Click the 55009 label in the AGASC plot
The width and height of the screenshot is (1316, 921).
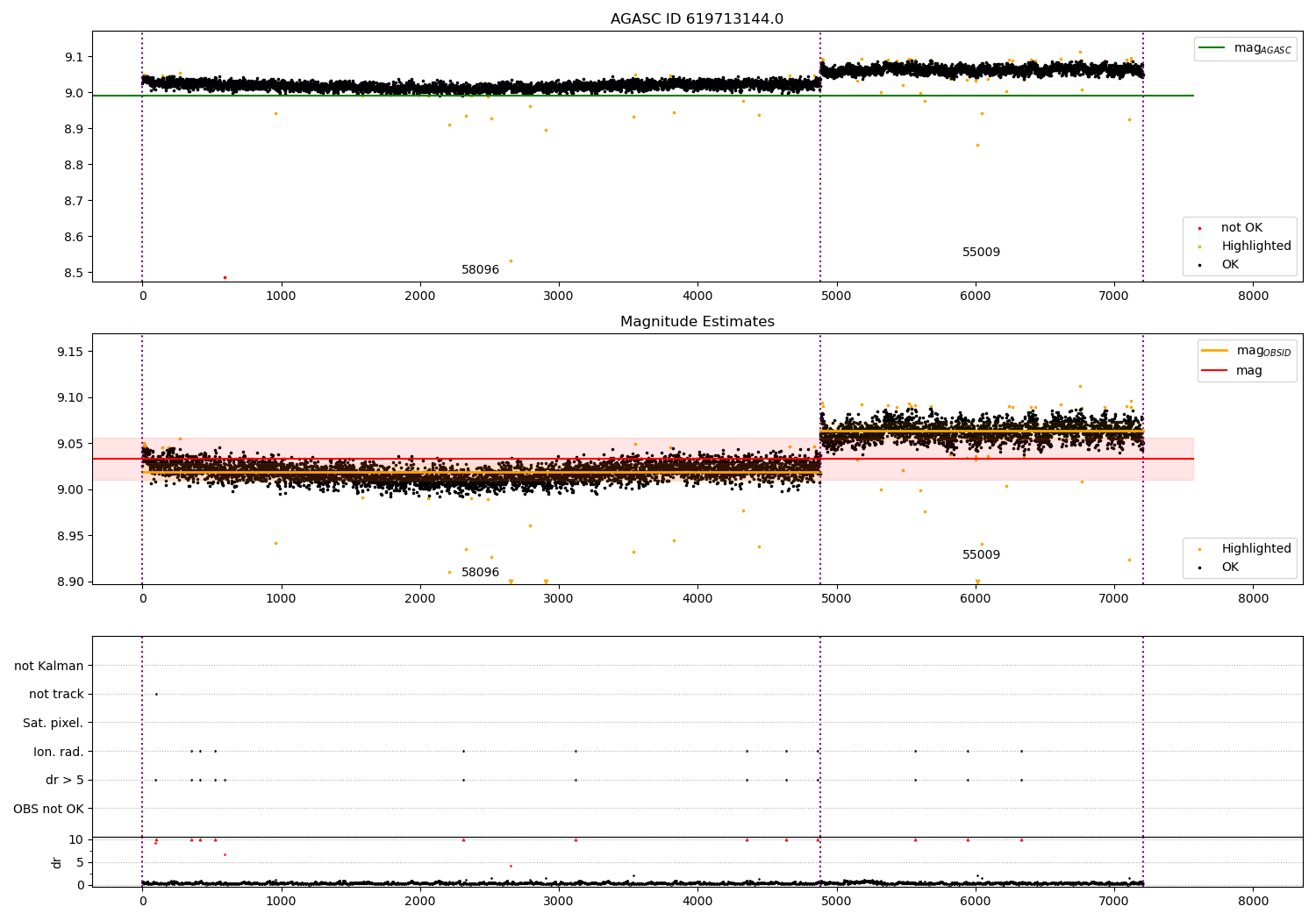(x=981, y=253)
